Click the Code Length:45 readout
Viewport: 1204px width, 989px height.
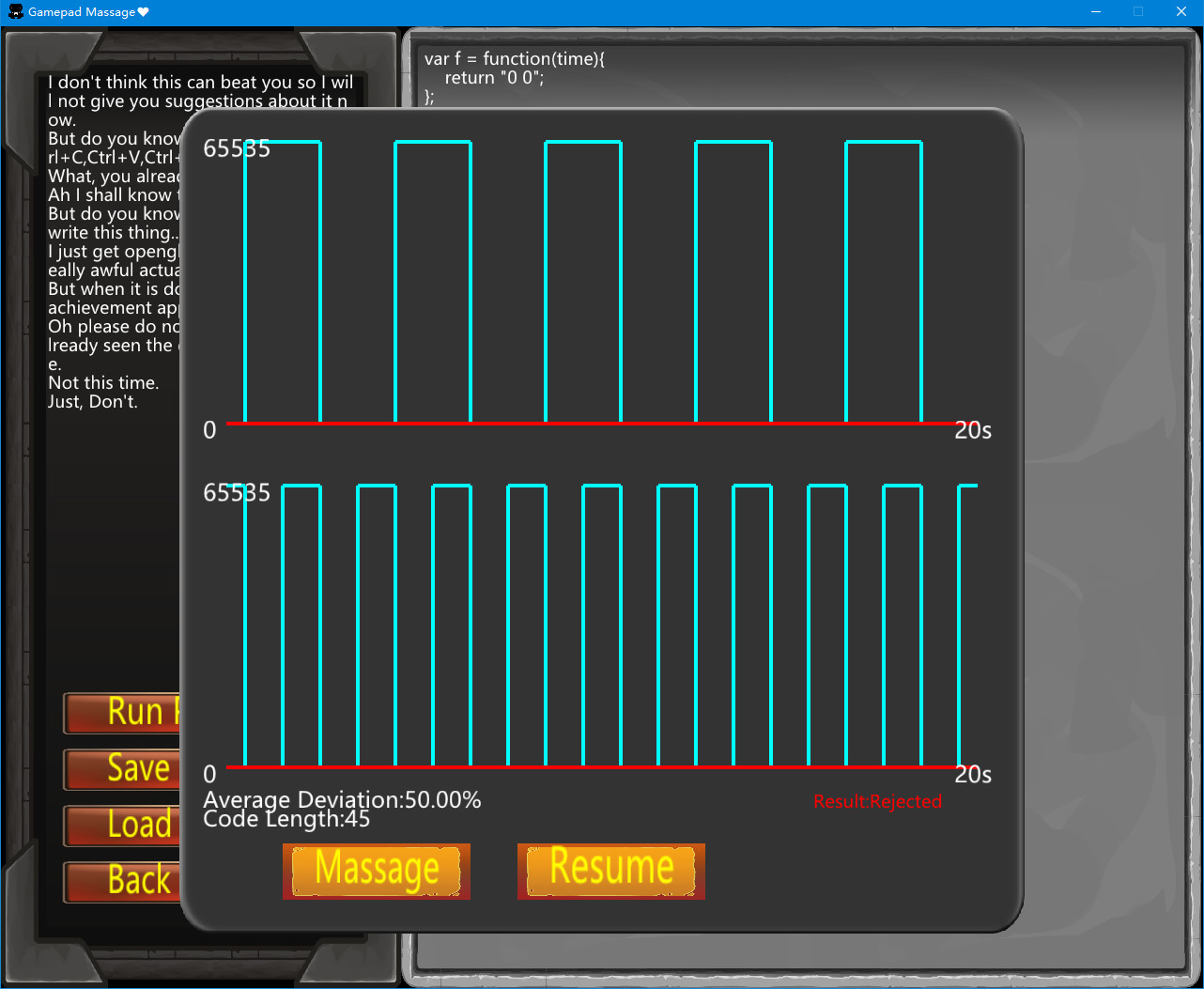tap(286, 818)
